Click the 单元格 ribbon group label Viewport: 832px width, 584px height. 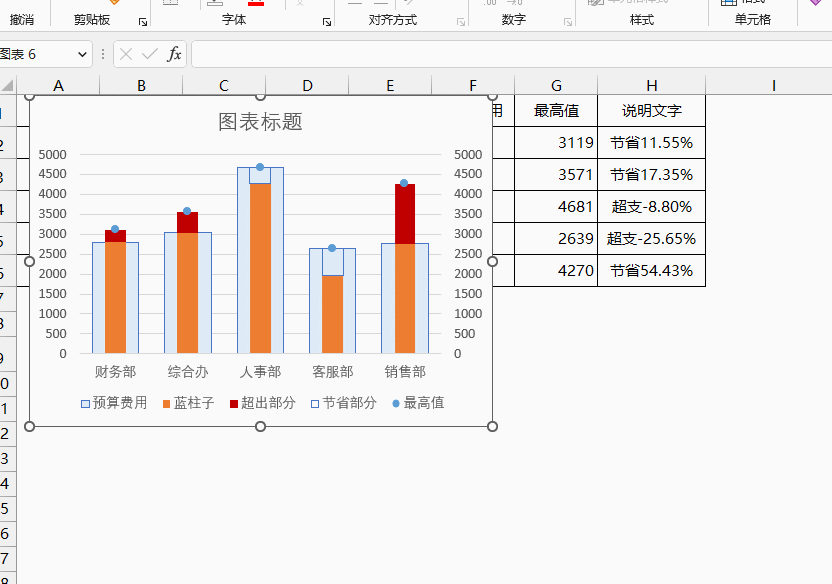click(752, 20)
